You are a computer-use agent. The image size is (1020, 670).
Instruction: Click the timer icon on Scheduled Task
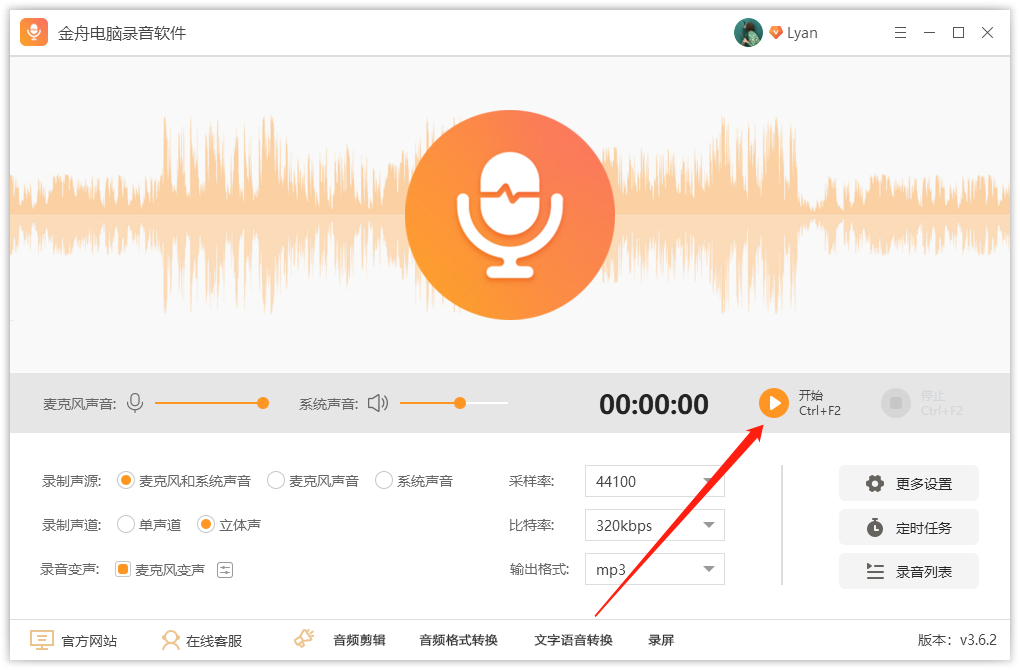875,527
